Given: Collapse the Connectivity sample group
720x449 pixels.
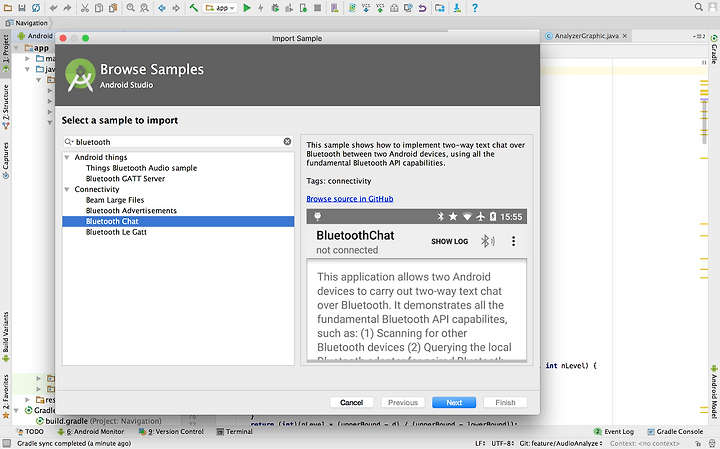Looking at the screenshot, I should 67,190.
